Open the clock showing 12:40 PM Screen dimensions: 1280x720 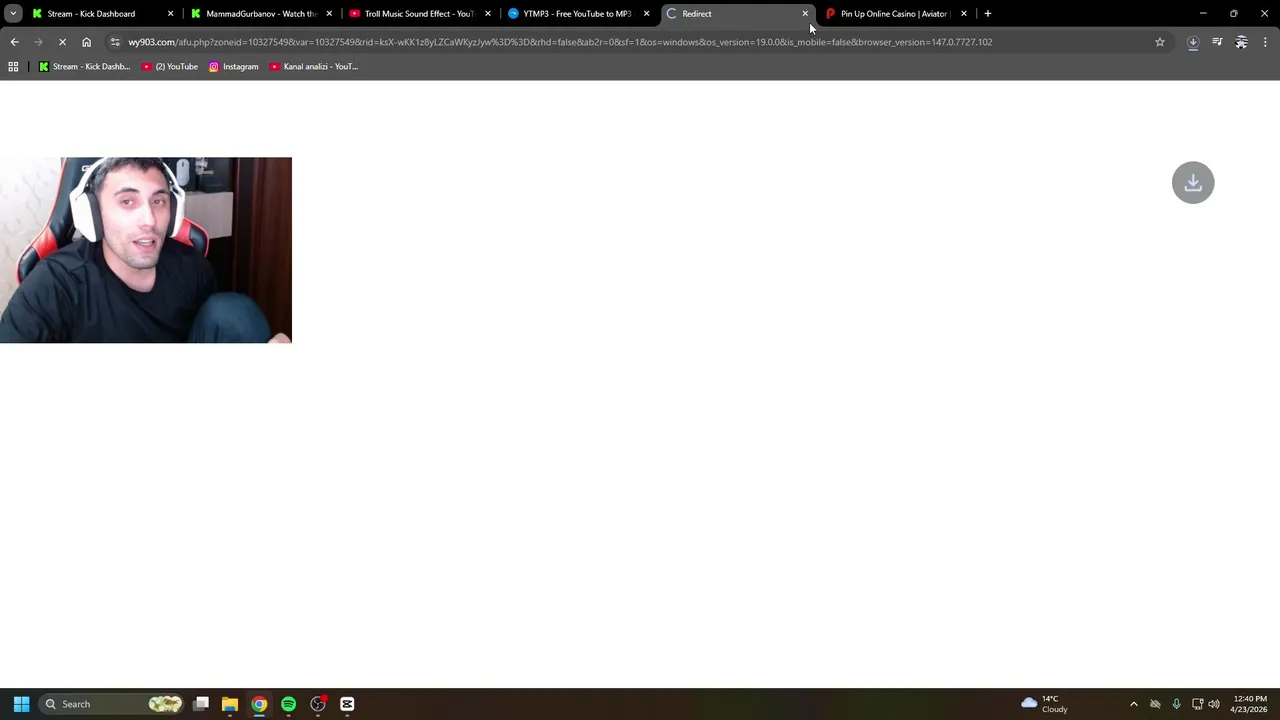click(1250, 704)
